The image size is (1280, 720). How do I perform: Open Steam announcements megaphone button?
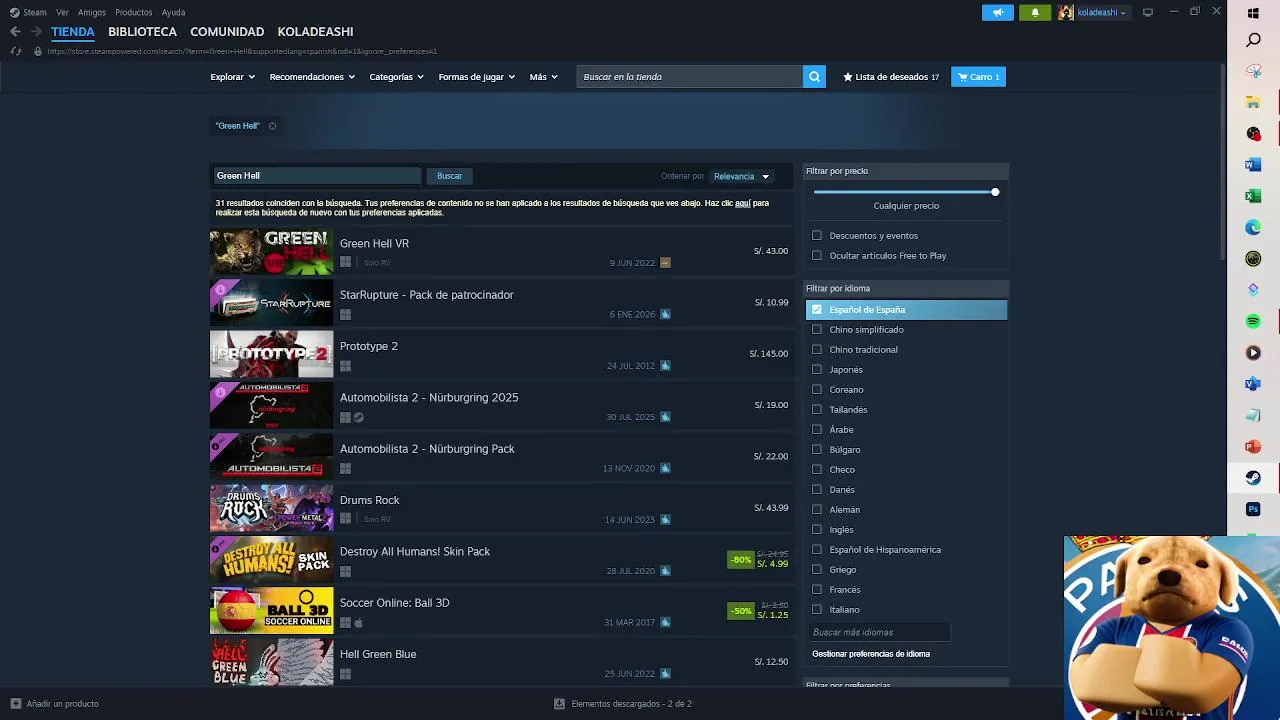(997, 12)
